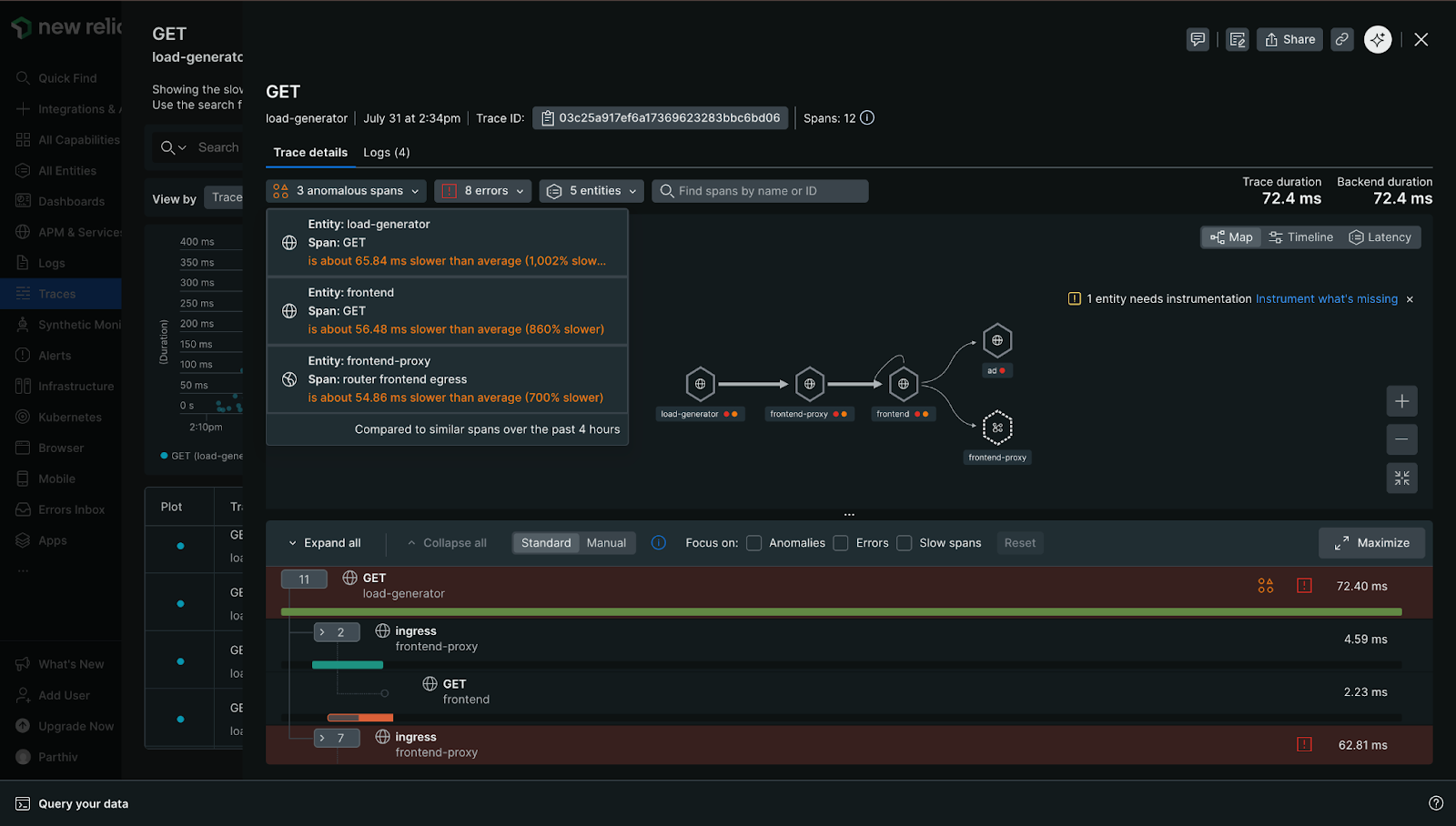
Task: Switch to the Logs (4) tab
Action: coord(386,153)
